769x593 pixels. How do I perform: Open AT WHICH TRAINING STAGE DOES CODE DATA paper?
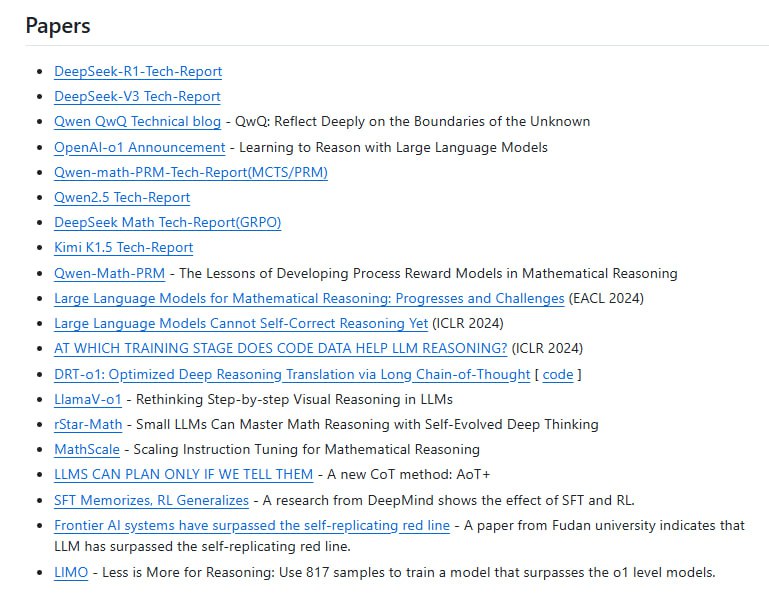[x=281, y=349]
